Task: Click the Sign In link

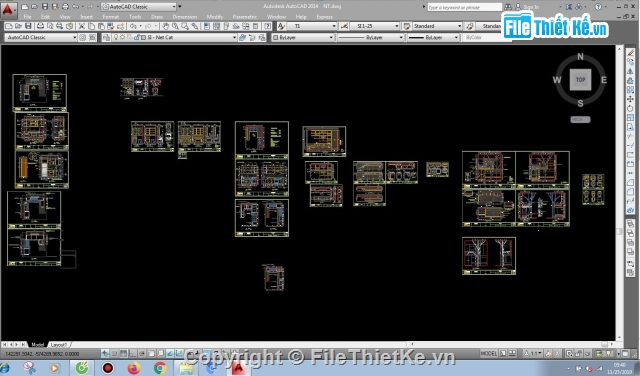Action: (x=531, y=7)
